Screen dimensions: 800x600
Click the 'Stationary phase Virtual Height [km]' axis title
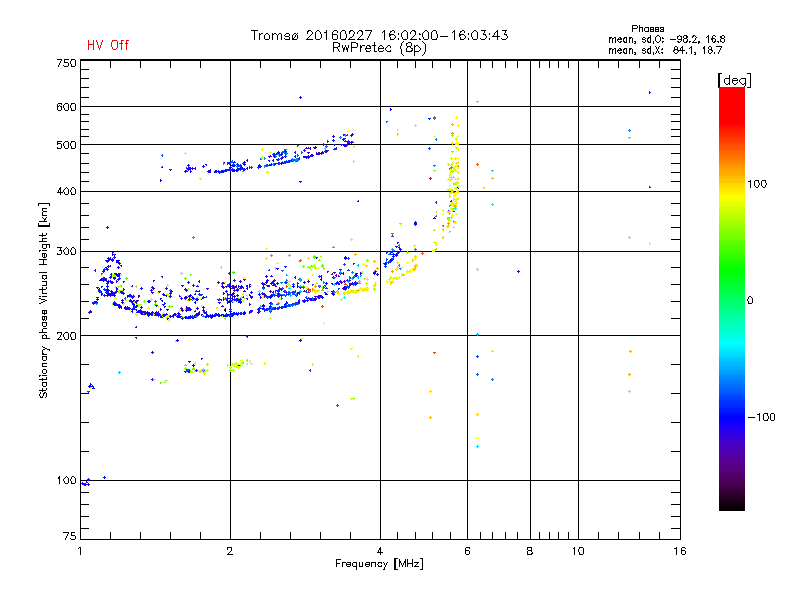(x=44, y=300)
